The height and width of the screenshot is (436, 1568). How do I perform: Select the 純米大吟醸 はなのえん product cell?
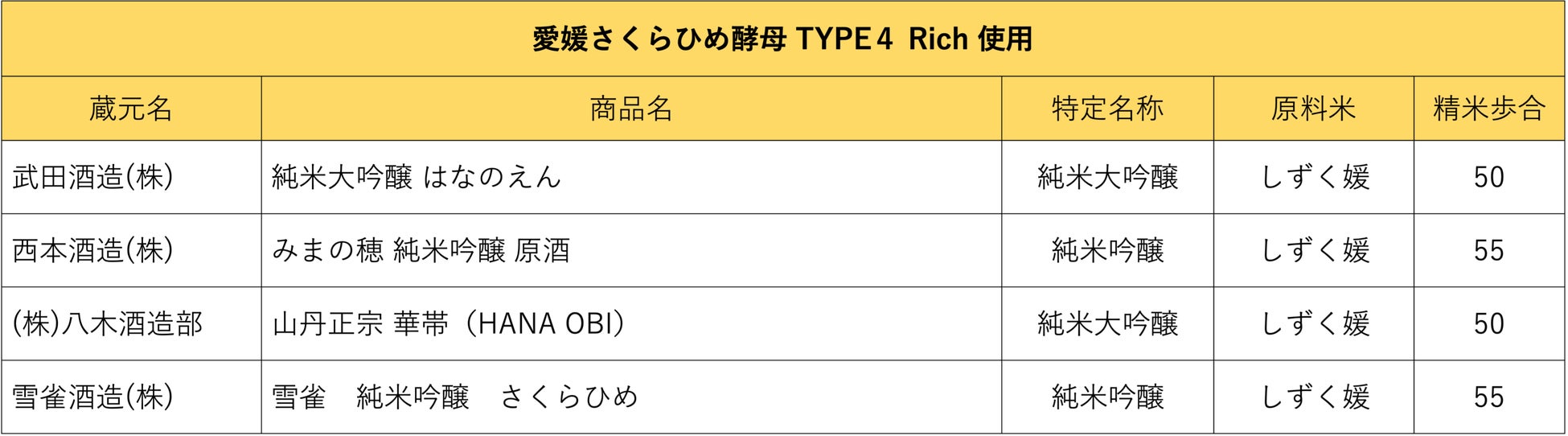coord(416,177)
